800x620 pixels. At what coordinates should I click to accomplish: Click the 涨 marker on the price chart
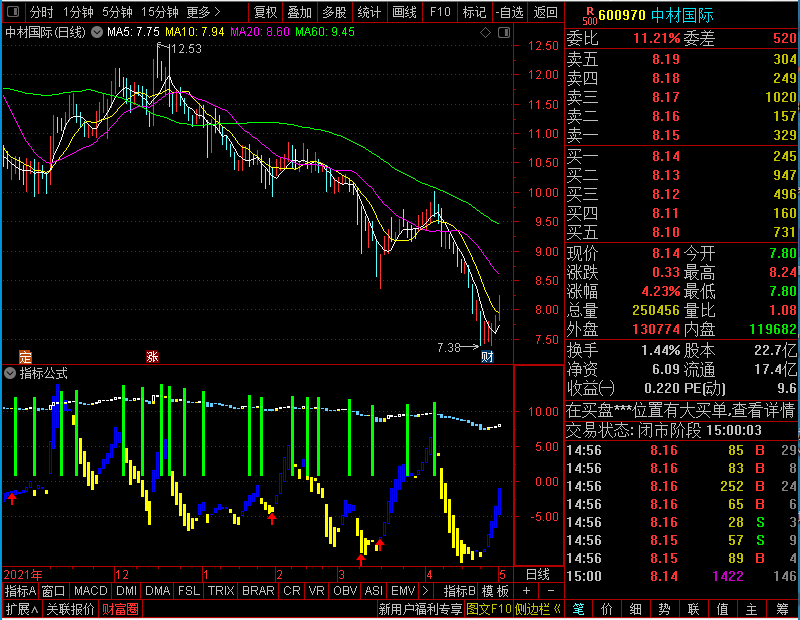(x=152, y=356)
